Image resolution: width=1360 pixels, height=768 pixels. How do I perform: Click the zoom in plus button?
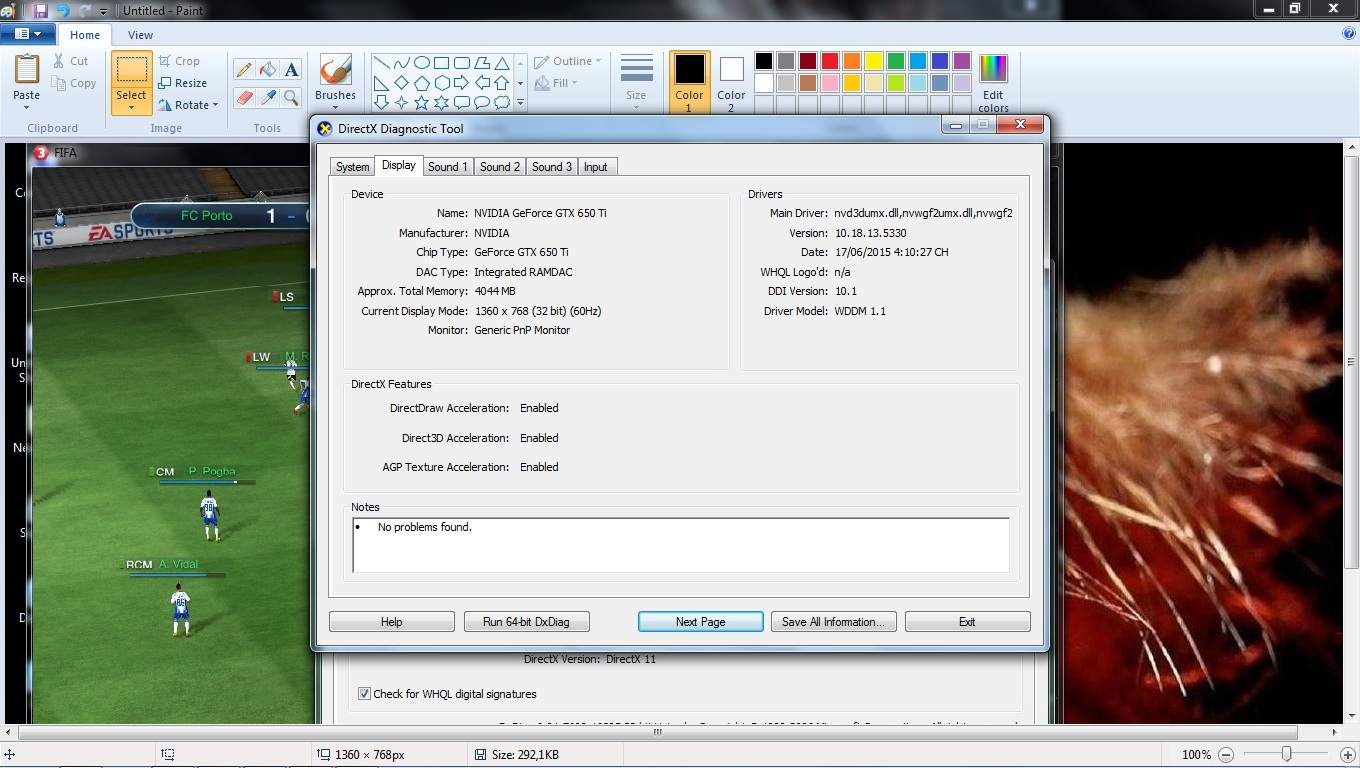pos(1347,755)
